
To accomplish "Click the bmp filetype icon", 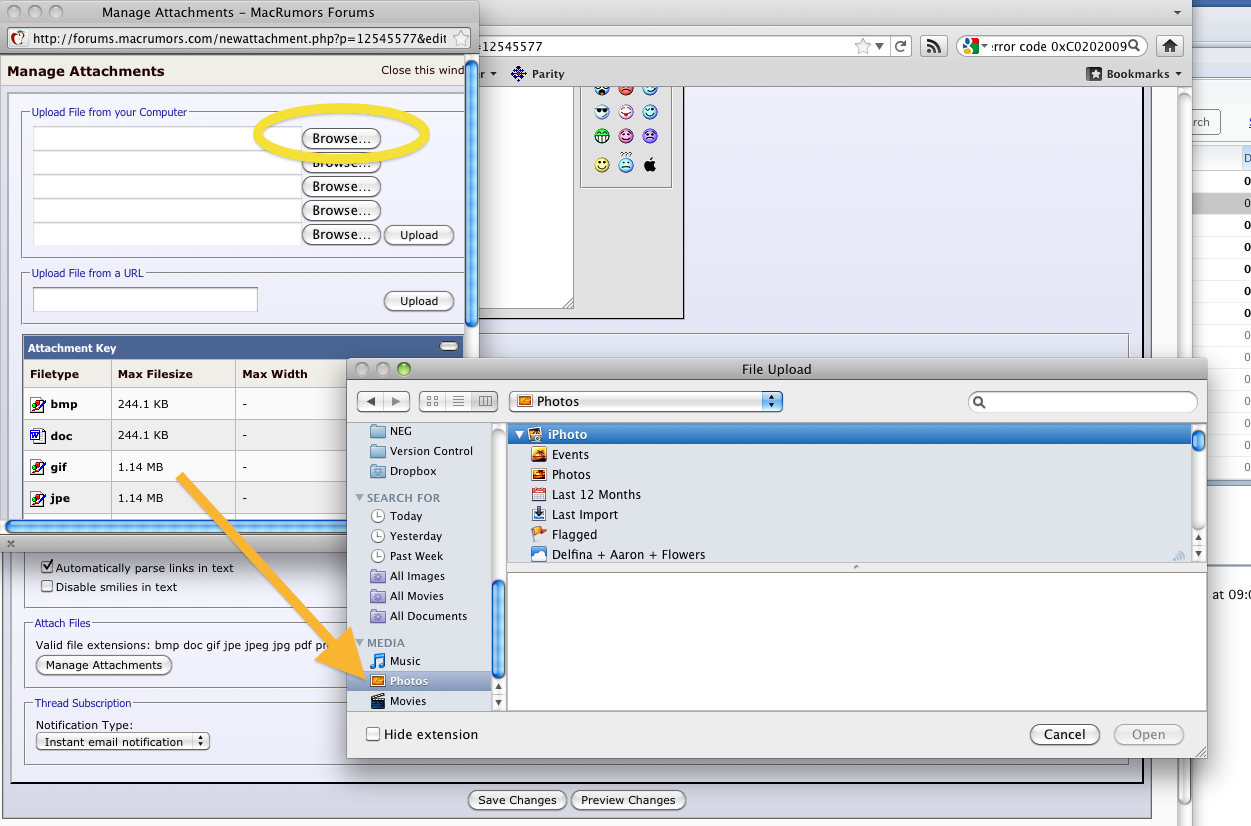I will [x=38, y=405].
